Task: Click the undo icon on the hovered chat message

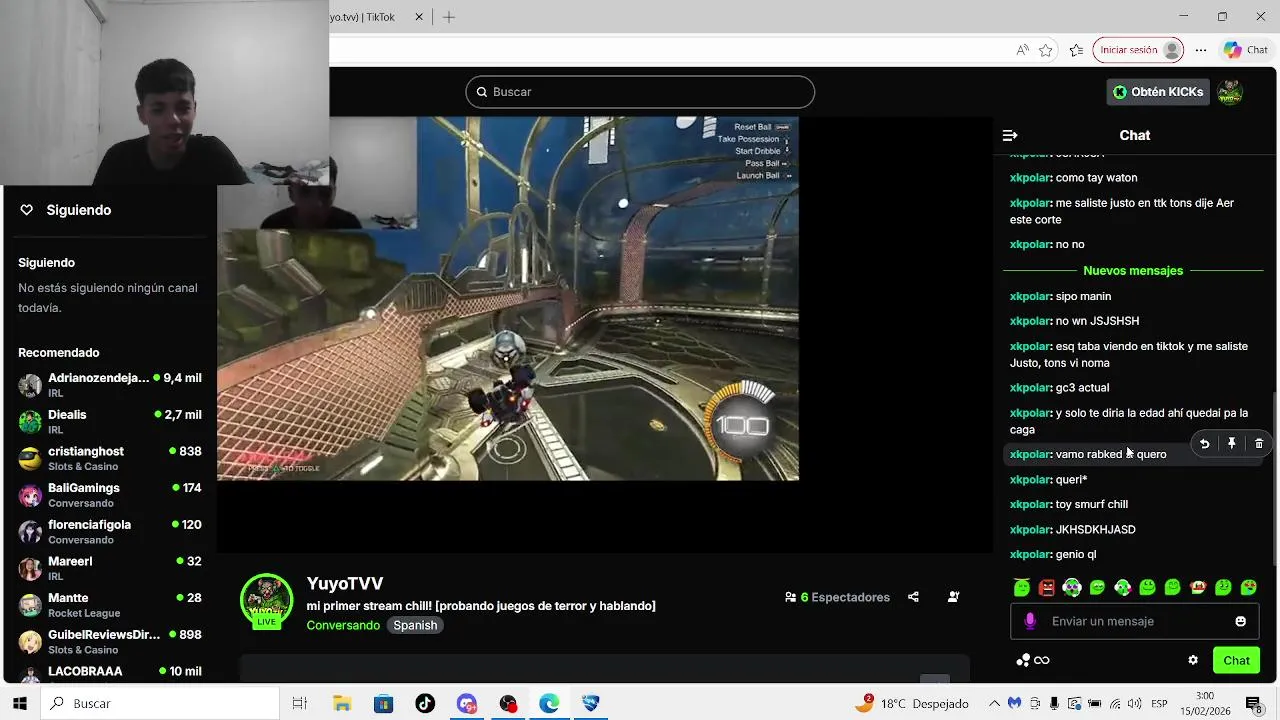Action: 1205,444
